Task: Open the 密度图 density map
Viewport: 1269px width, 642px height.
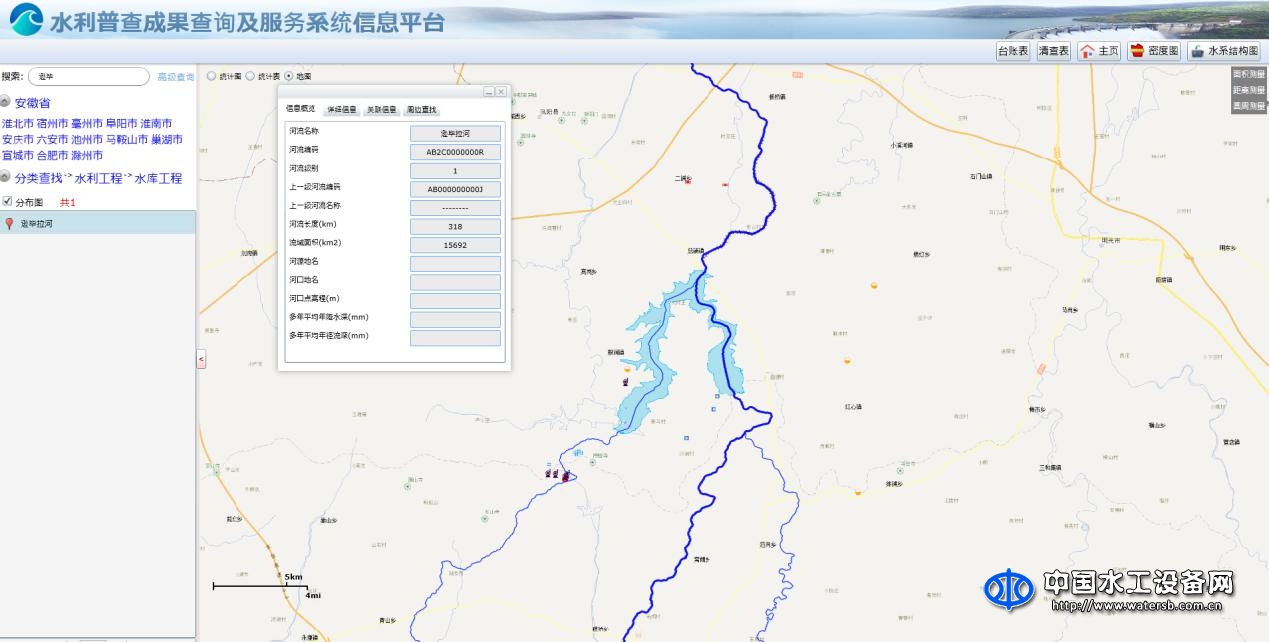Action: (x=1153, y=51)
